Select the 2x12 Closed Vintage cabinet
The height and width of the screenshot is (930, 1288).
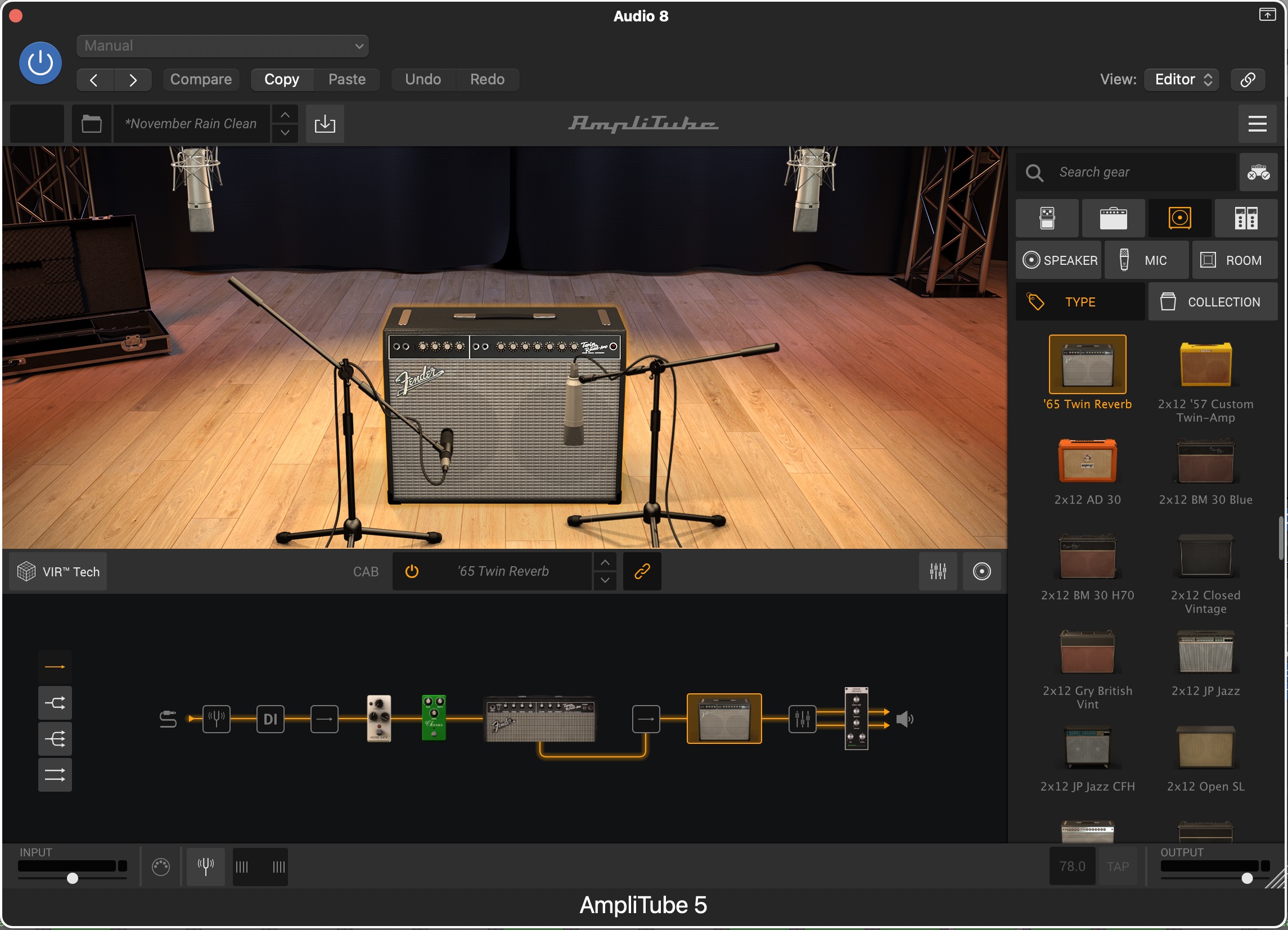tap(1205, 557)
